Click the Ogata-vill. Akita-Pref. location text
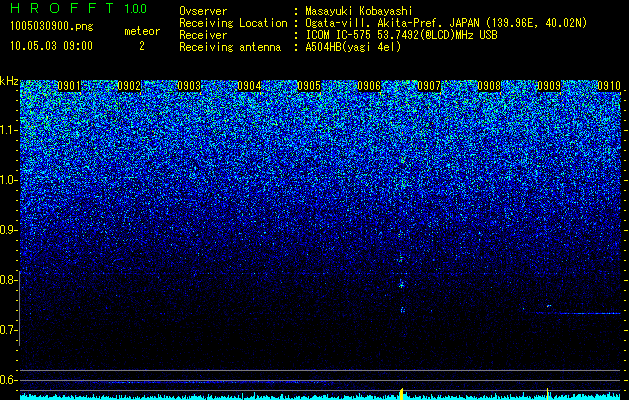Viewport: 629px width, 400px height. 446,23
